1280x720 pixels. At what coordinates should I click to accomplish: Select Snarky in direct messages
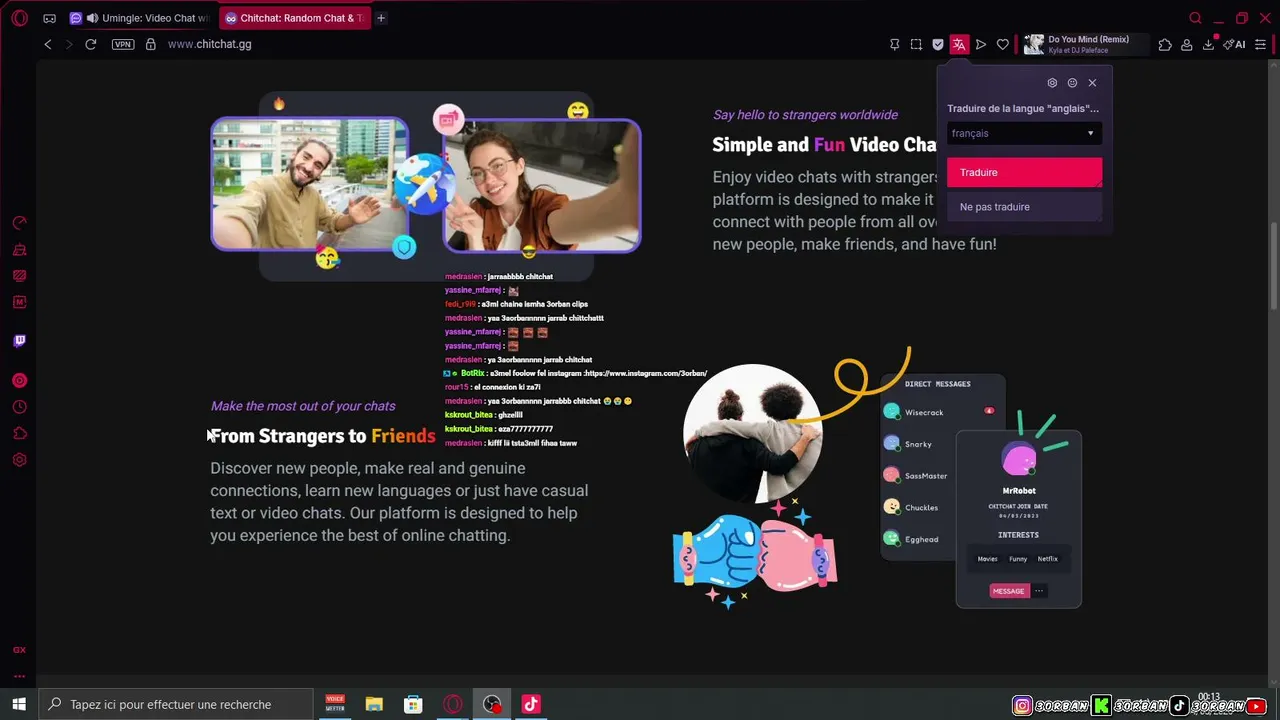[907, 444]
